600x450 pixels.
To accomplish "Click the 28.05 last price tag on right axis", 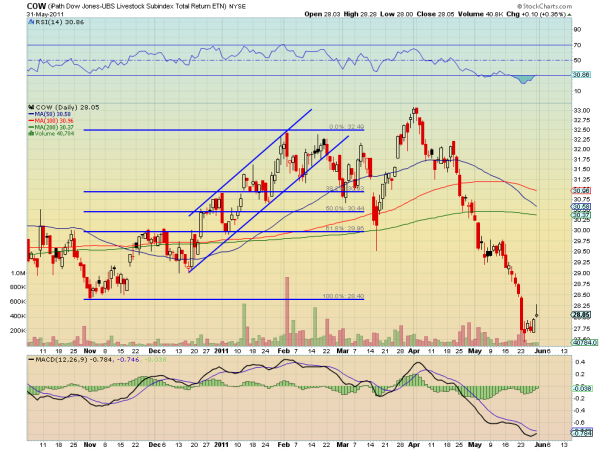I will [582, 315].
